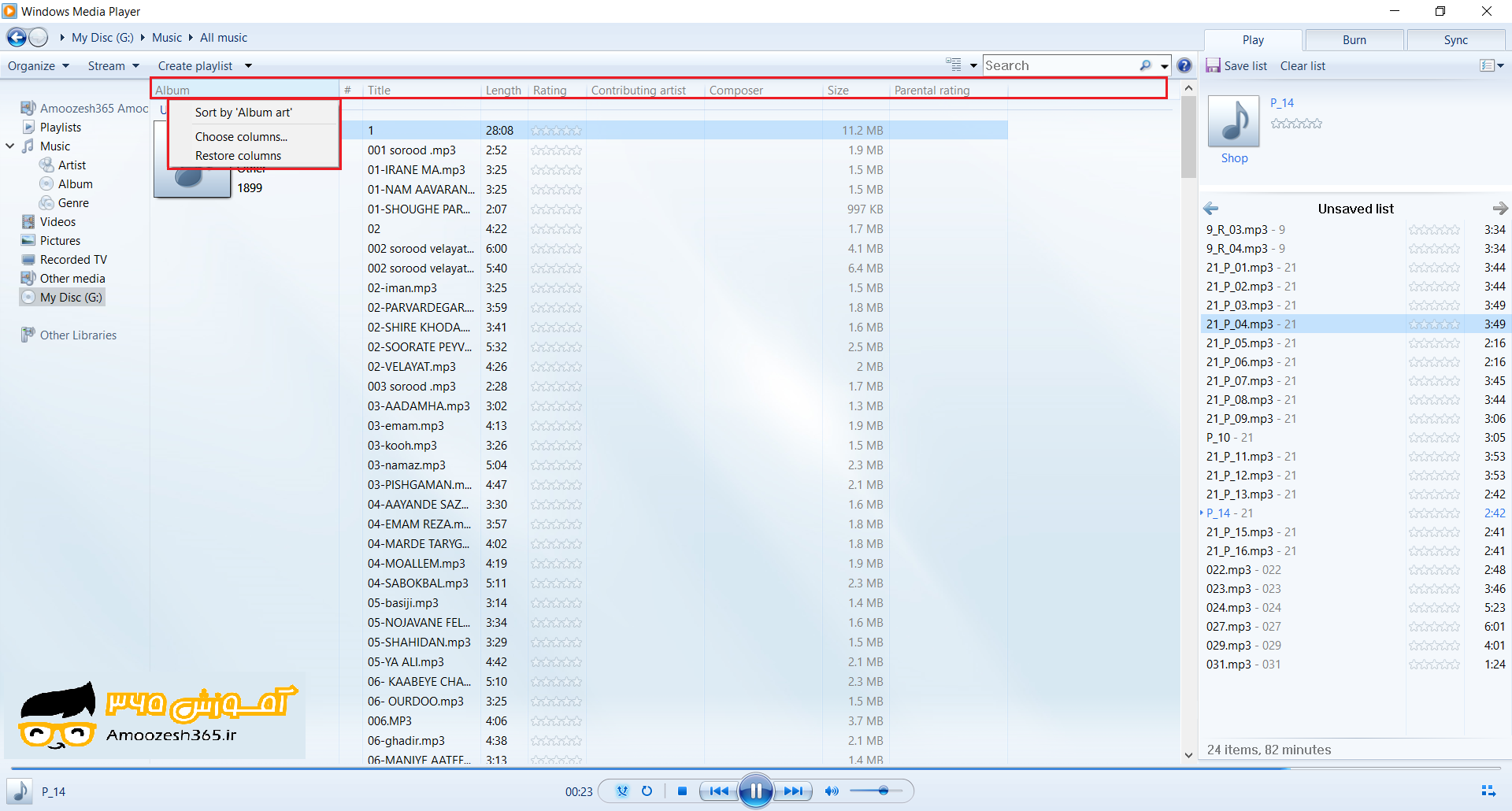Click the seek progress bar
This screenshot has width=1512, height=811.
(756, 768)
